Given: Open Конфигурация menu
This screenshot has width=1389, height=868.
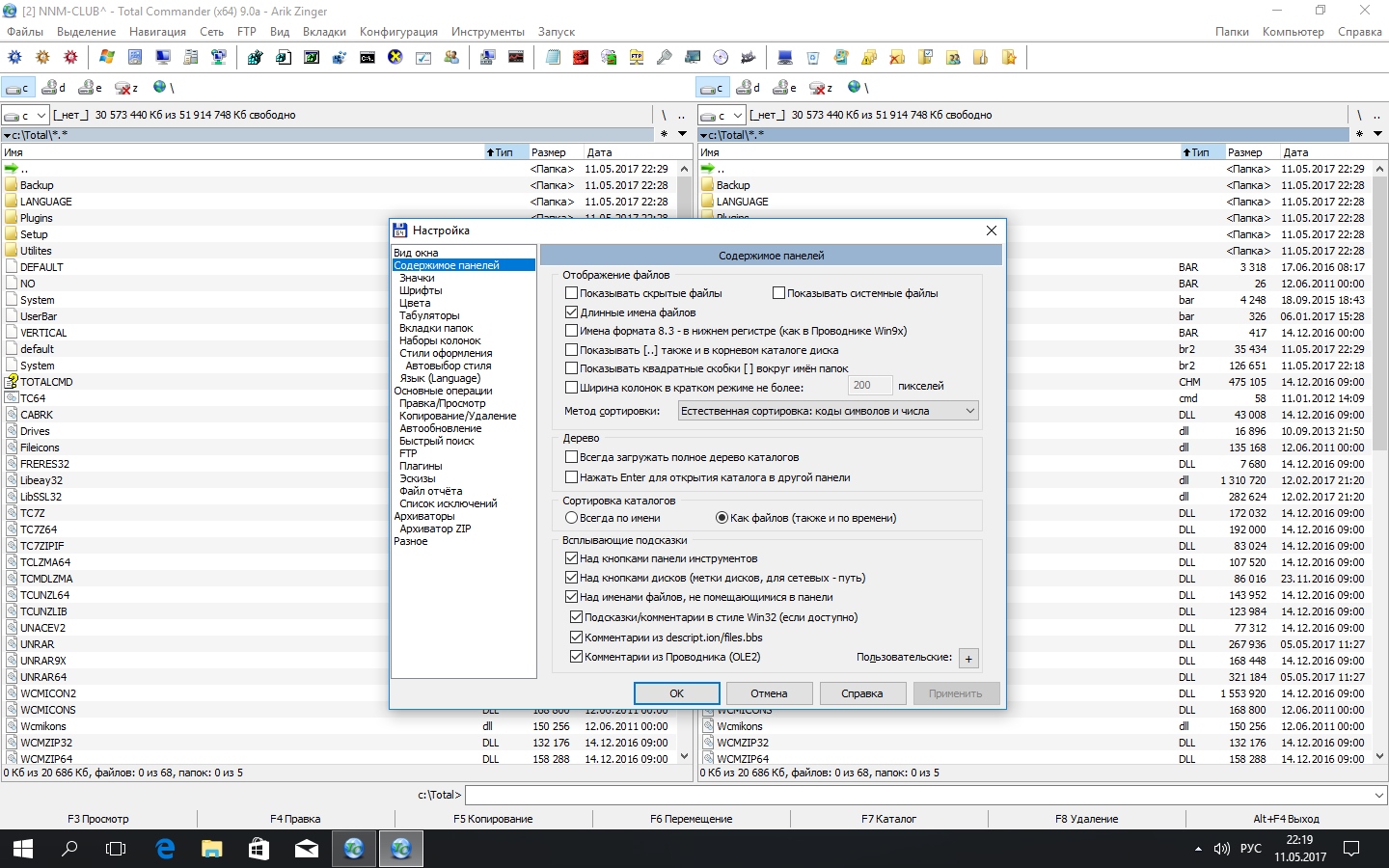Looking at the screenshot, I should click(398, 32).
